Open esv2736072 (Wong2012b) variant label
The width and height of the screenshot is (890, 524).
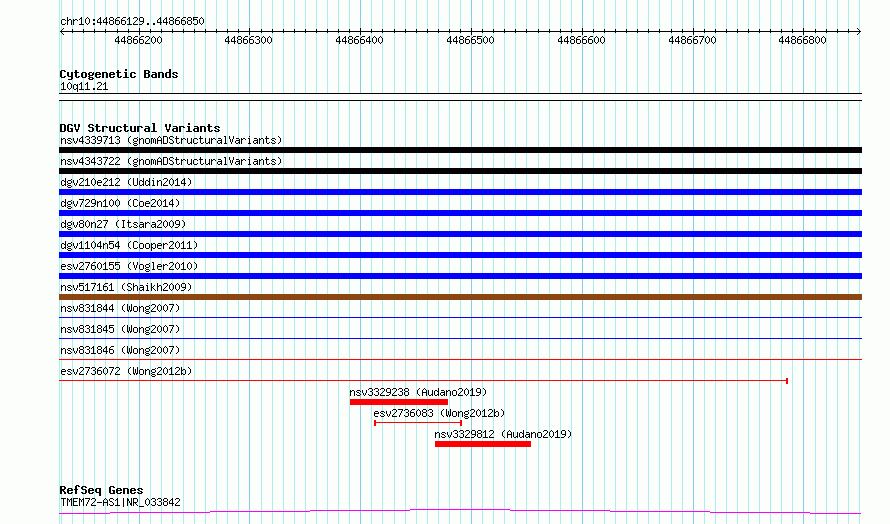(x=126, y=371)
